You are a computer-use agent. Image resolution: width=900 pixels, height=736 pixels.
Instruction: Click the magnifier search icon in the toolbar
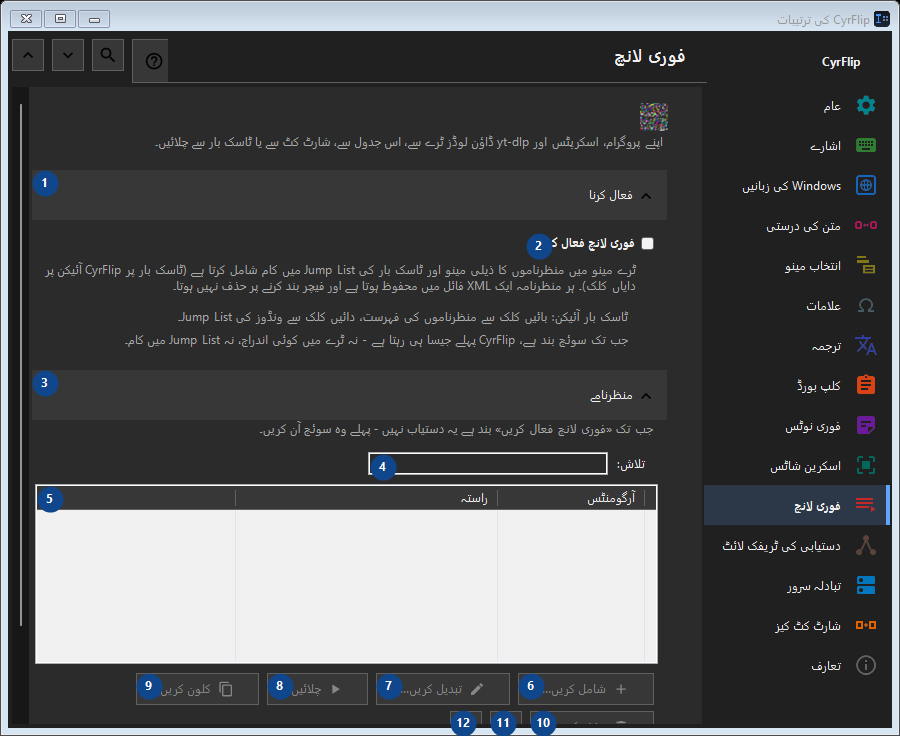tap(108, 55)
